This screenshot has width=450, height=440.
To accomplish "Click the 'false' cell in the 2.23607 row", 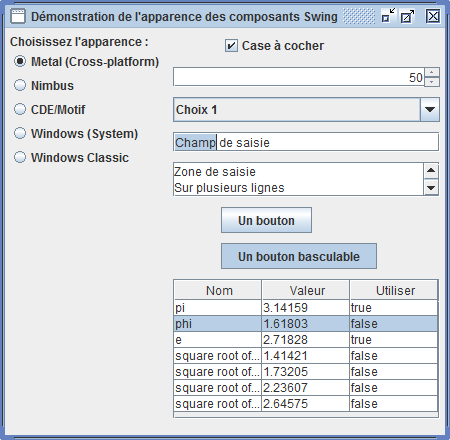I will [x=394, y=388].
